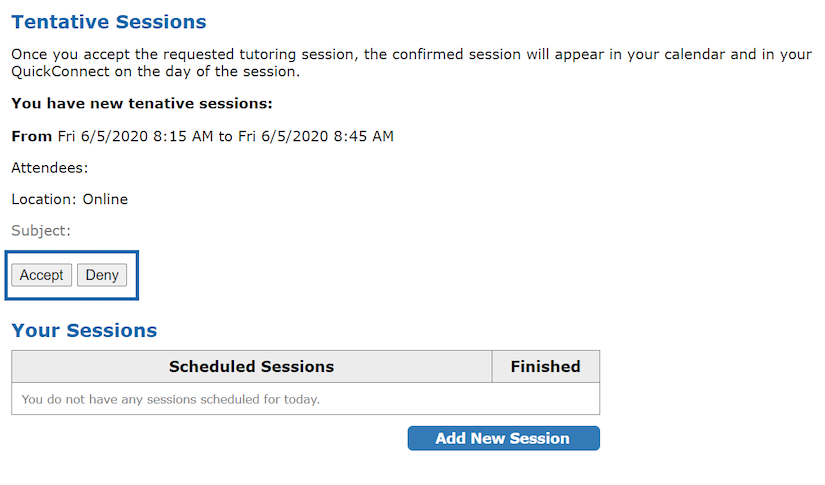Click the Add New Session button
The height and width of the screenshot is (485, 825).
point(503,438)
